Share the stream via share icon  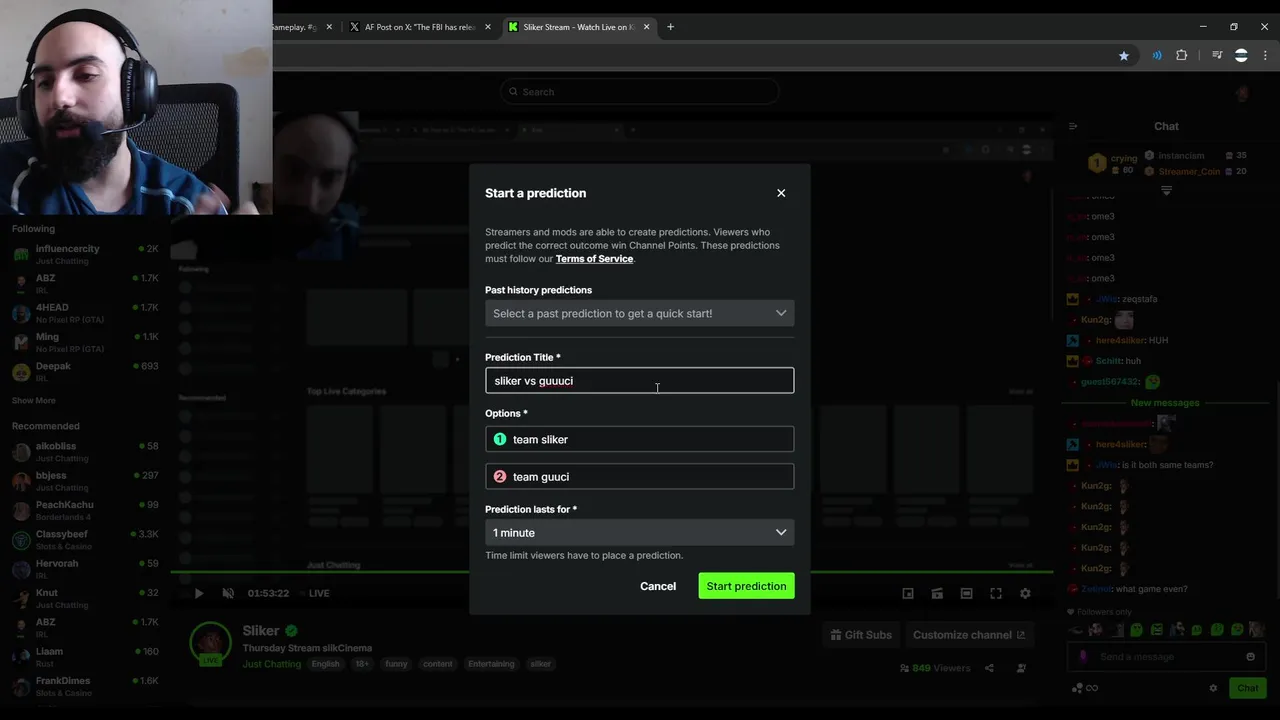[989, 668]
